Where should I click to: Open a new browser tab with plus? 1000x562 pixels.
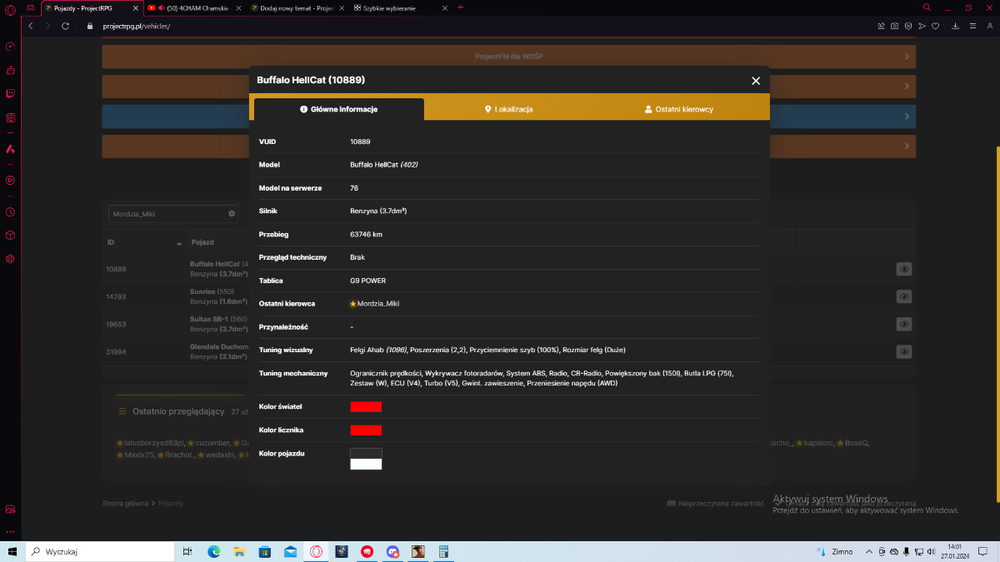(460, 8)
